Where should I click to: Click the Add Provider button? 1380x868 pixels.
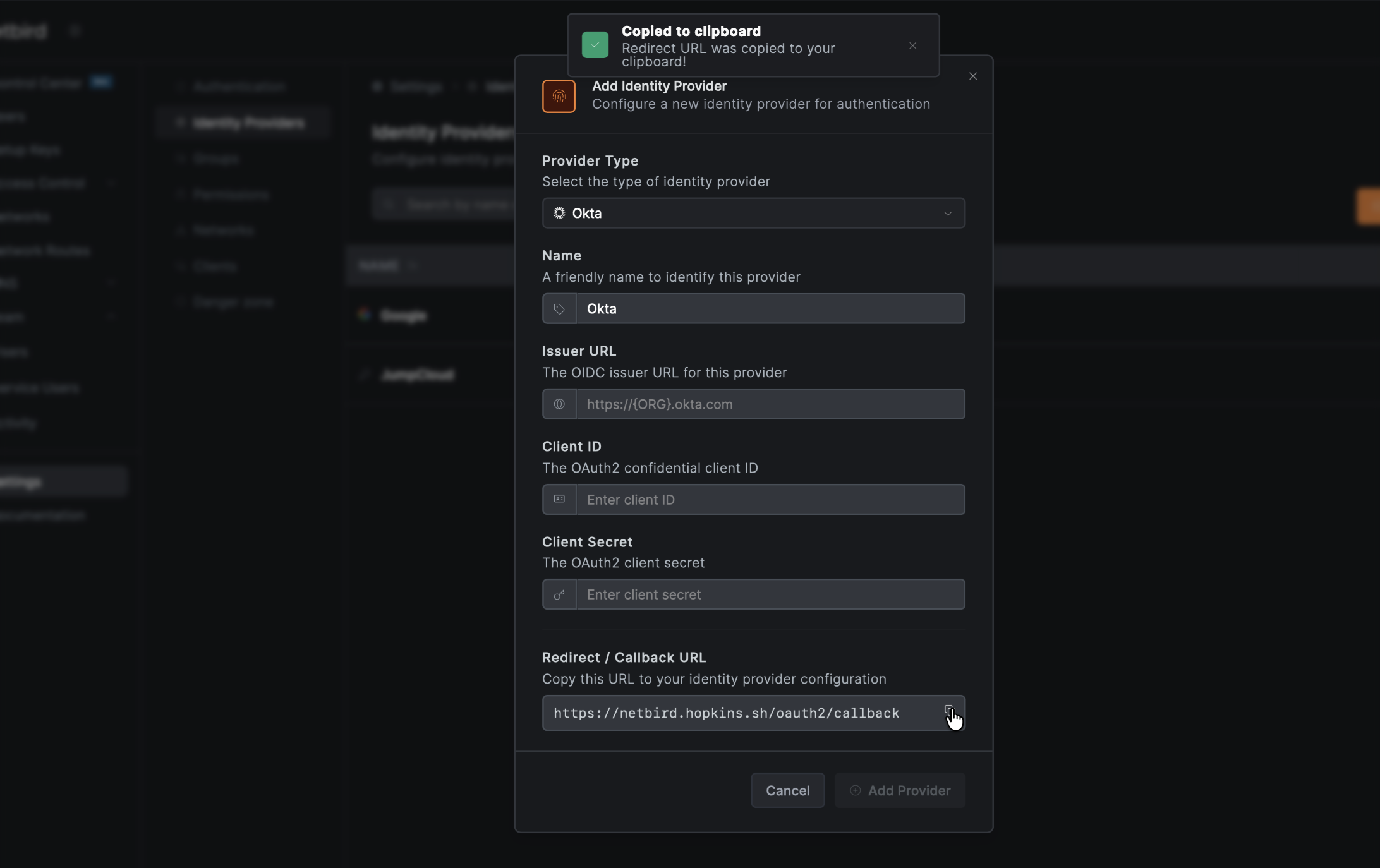coord(900,790)
